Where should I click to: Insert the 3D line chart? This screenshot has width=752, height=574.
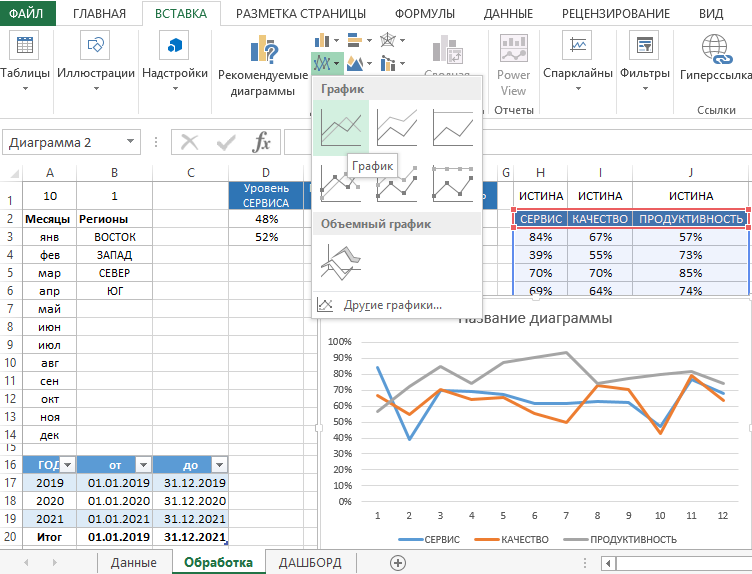point(340,262)
